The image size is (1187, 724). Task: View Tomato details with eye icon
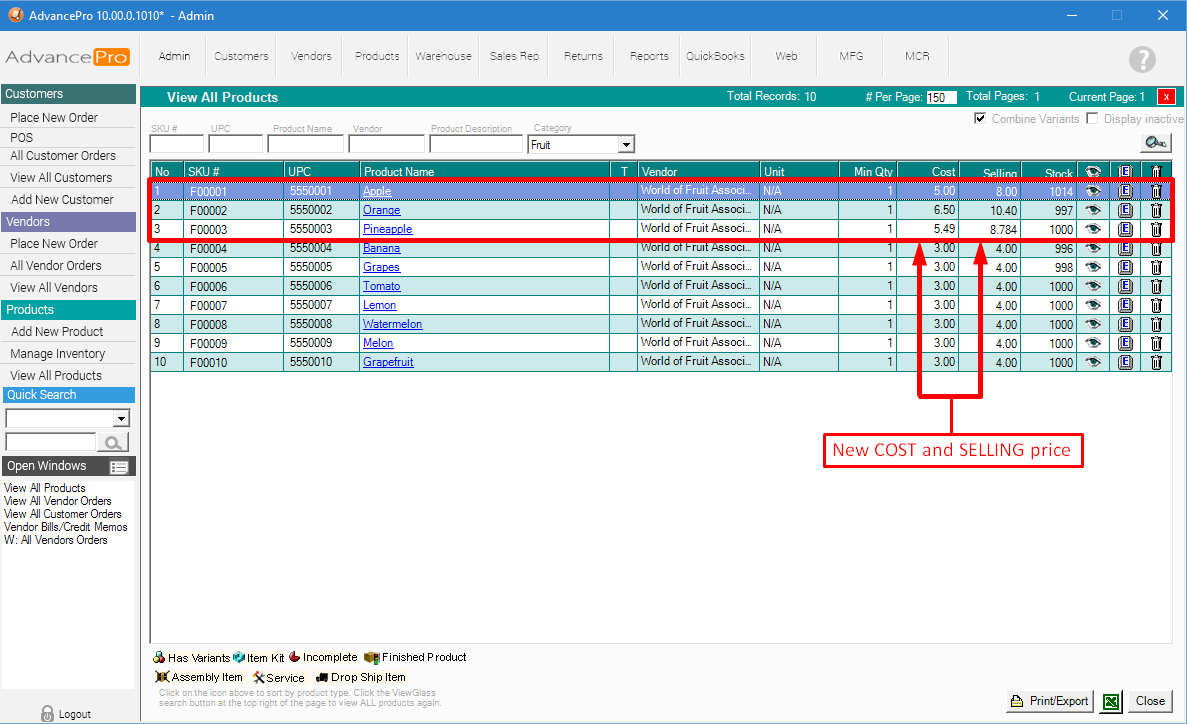click(x=1092, y=286)
